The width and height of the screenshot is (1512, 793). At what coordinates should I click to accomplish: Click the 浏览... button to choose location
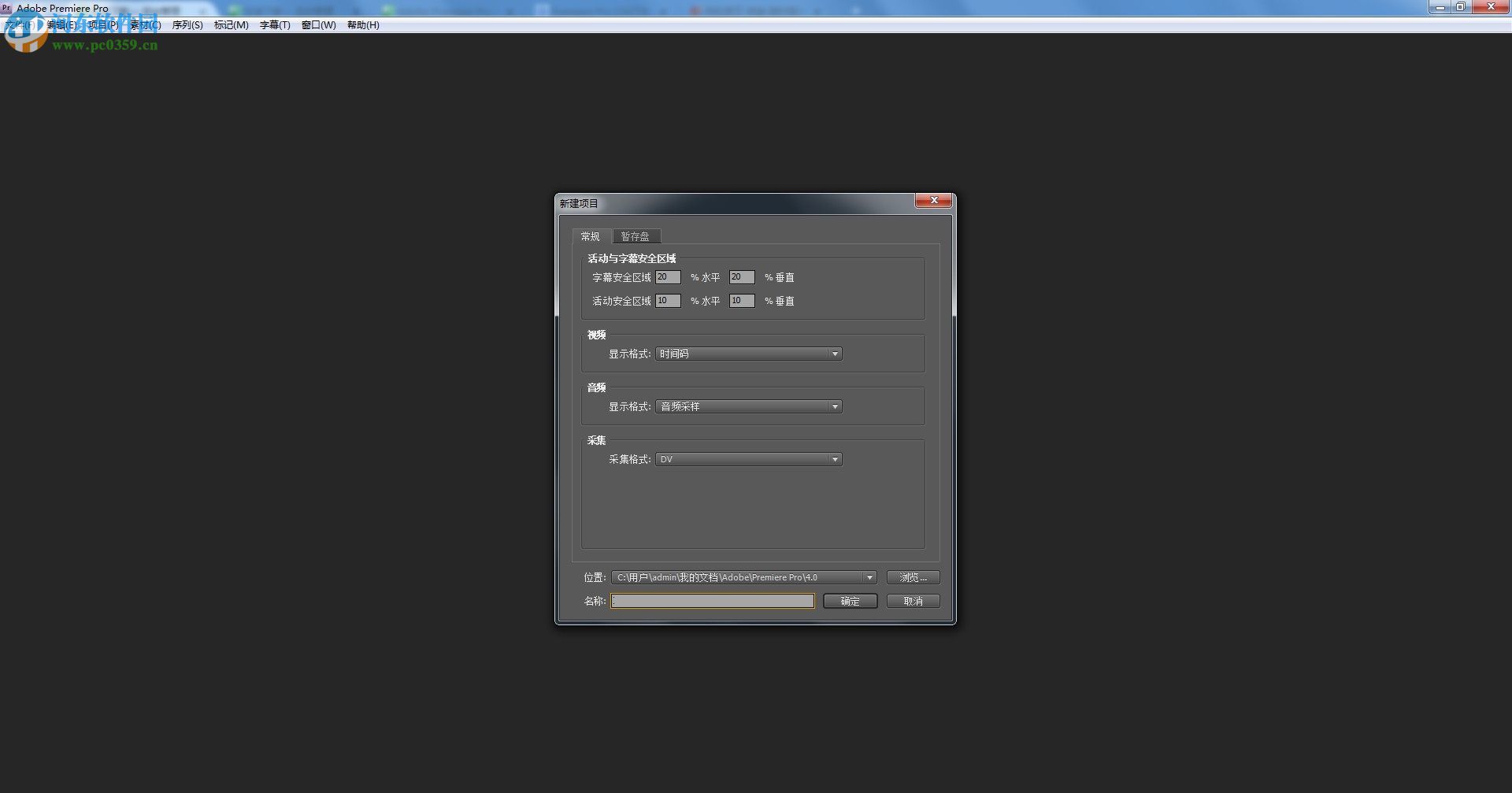pyautogui.click(x=913, y=576)
